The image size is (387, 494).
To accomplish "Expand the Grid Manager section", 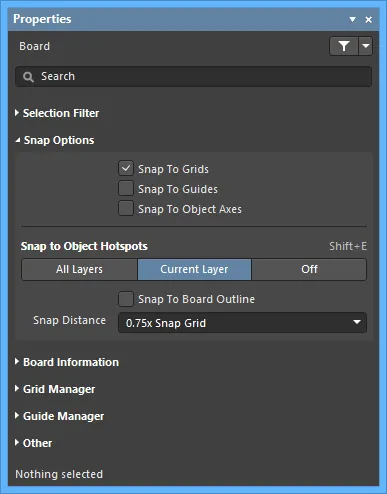I will [x=55, y=389].
